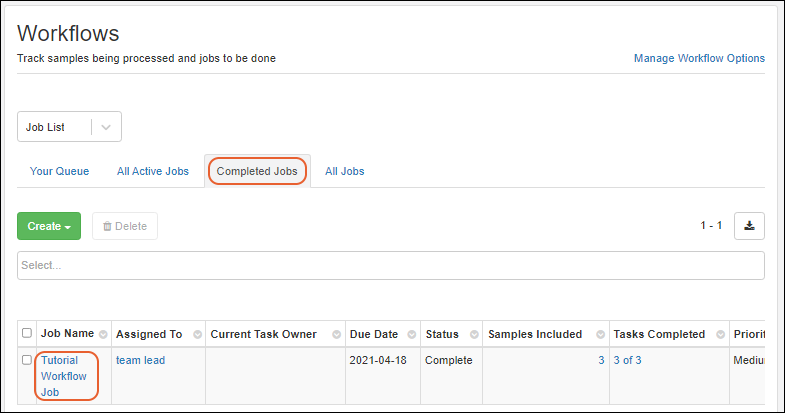
Task: Open the green Create dropdown
Action: pos(49,226)
